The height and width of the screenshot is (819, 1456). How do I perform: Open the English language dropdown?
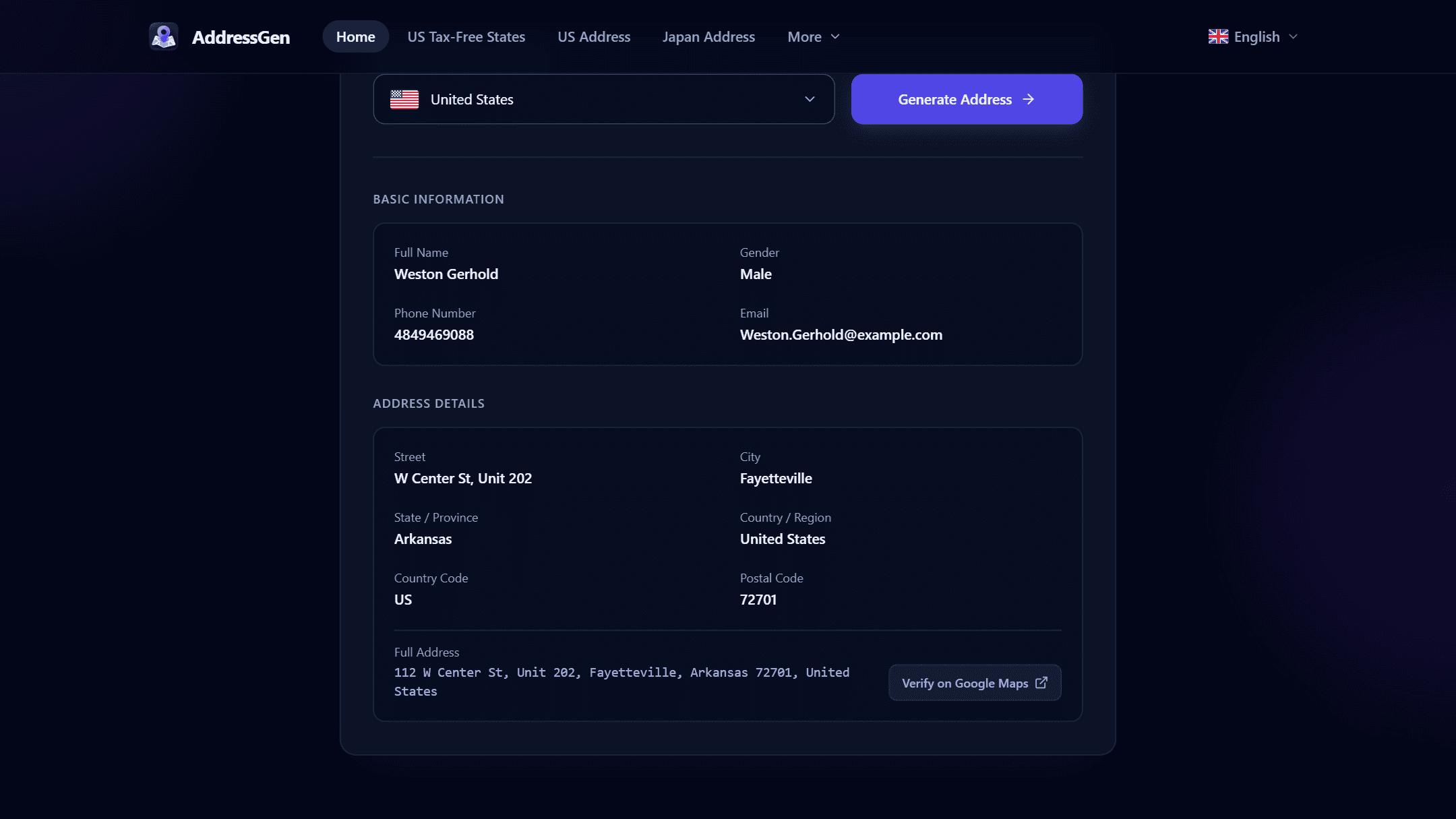click(x=1253, y=36)
